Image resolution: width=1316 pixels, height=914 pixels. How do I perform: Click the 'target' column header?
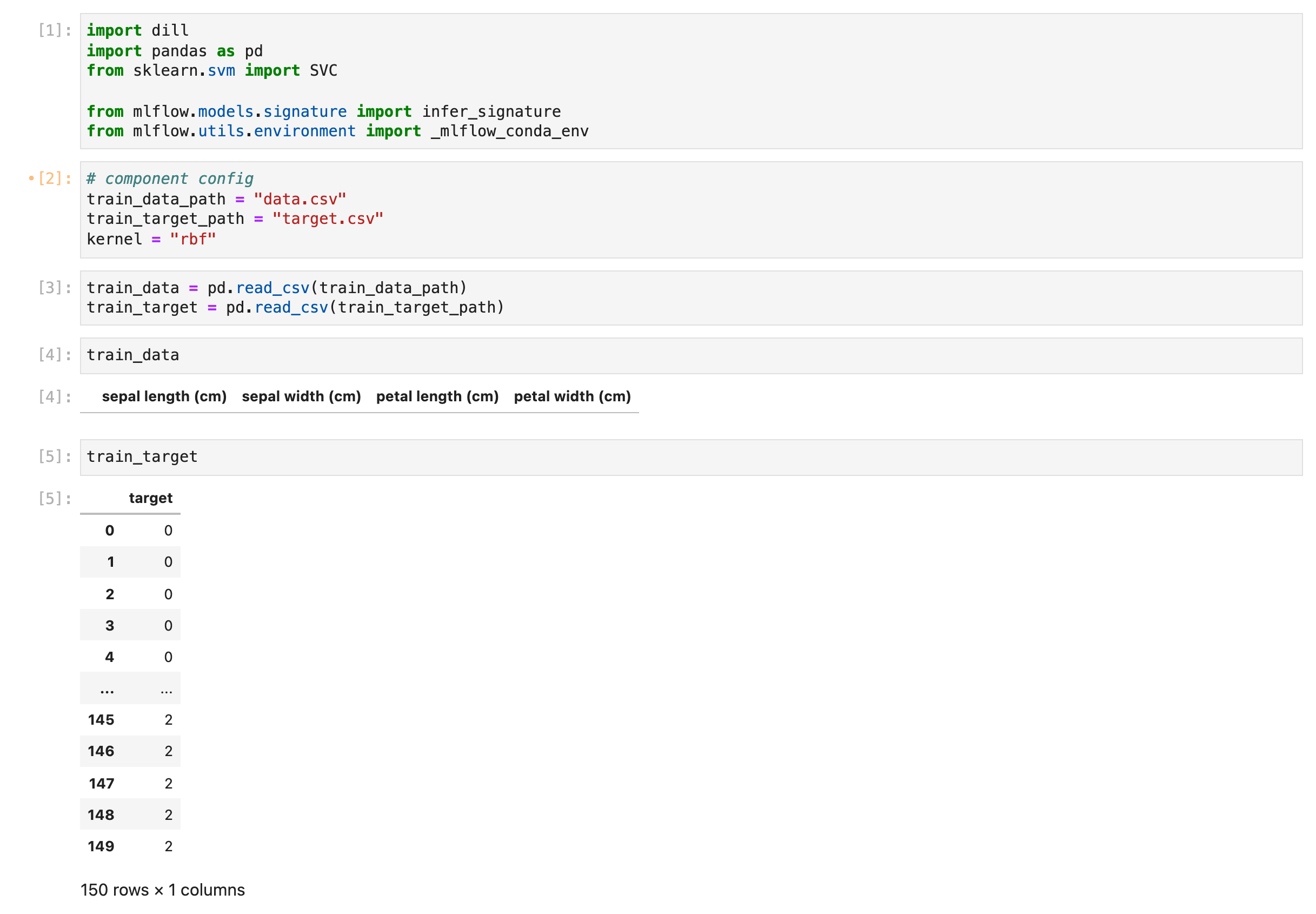[150, 498]
